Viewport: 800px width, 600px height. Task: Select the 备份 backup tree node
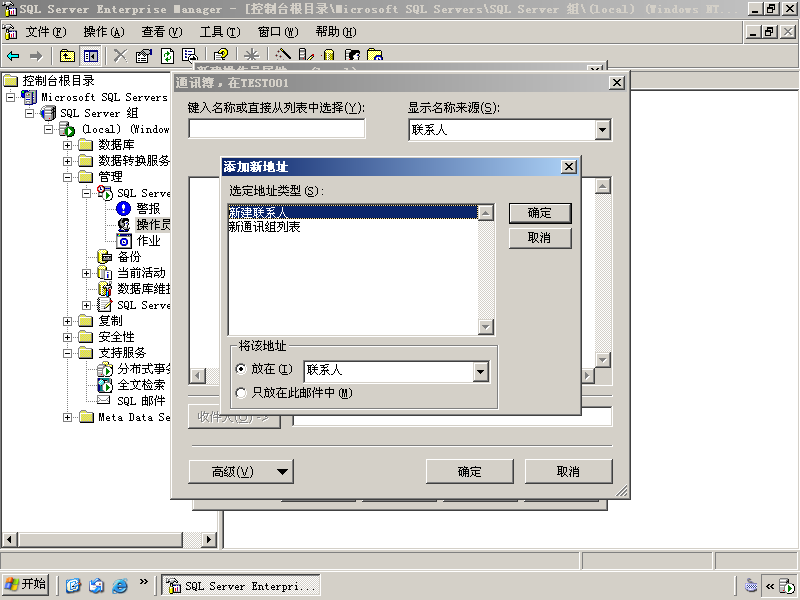click(129, 257)
